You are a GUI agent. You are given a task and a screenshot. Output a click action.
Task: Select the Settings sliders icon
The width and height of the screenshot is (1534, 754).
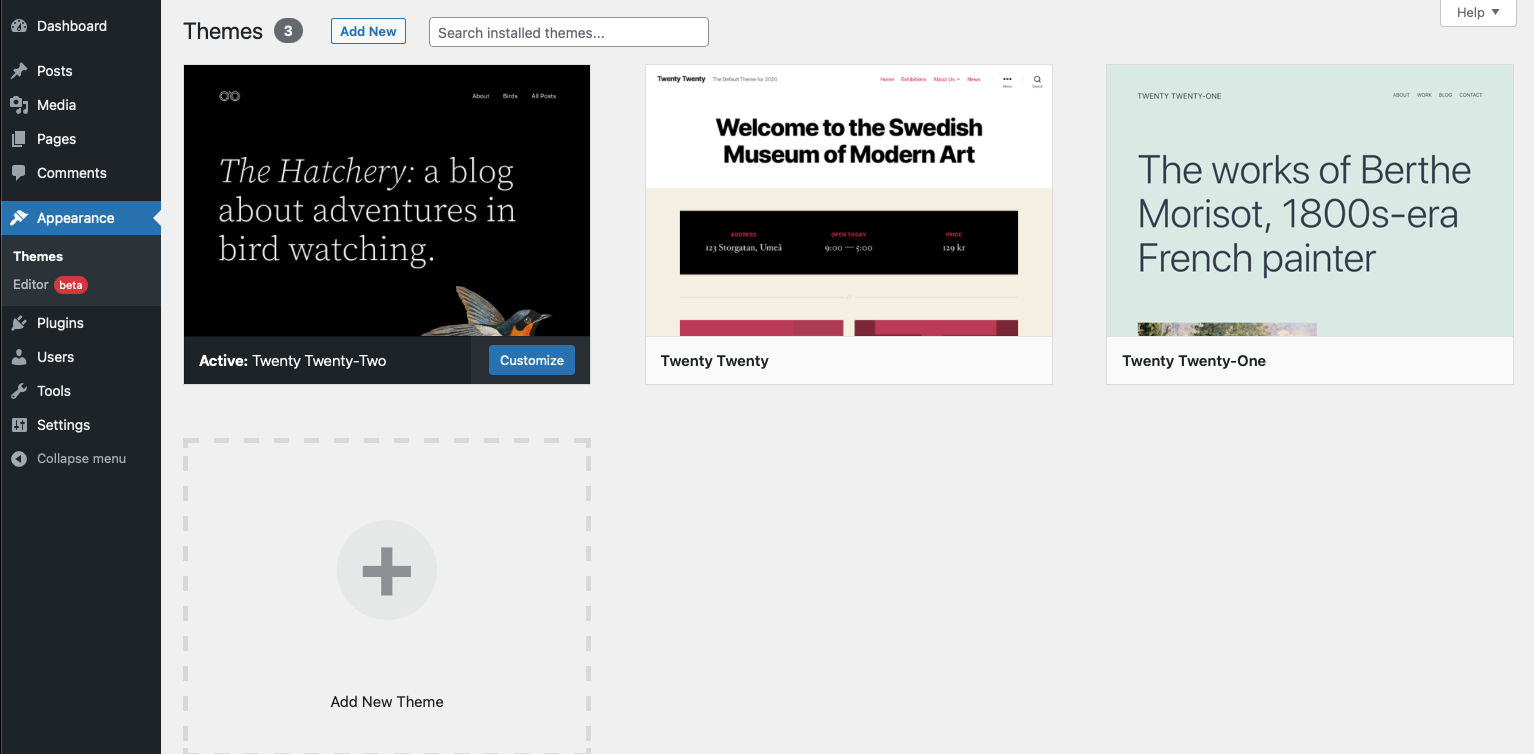(21, 424)
